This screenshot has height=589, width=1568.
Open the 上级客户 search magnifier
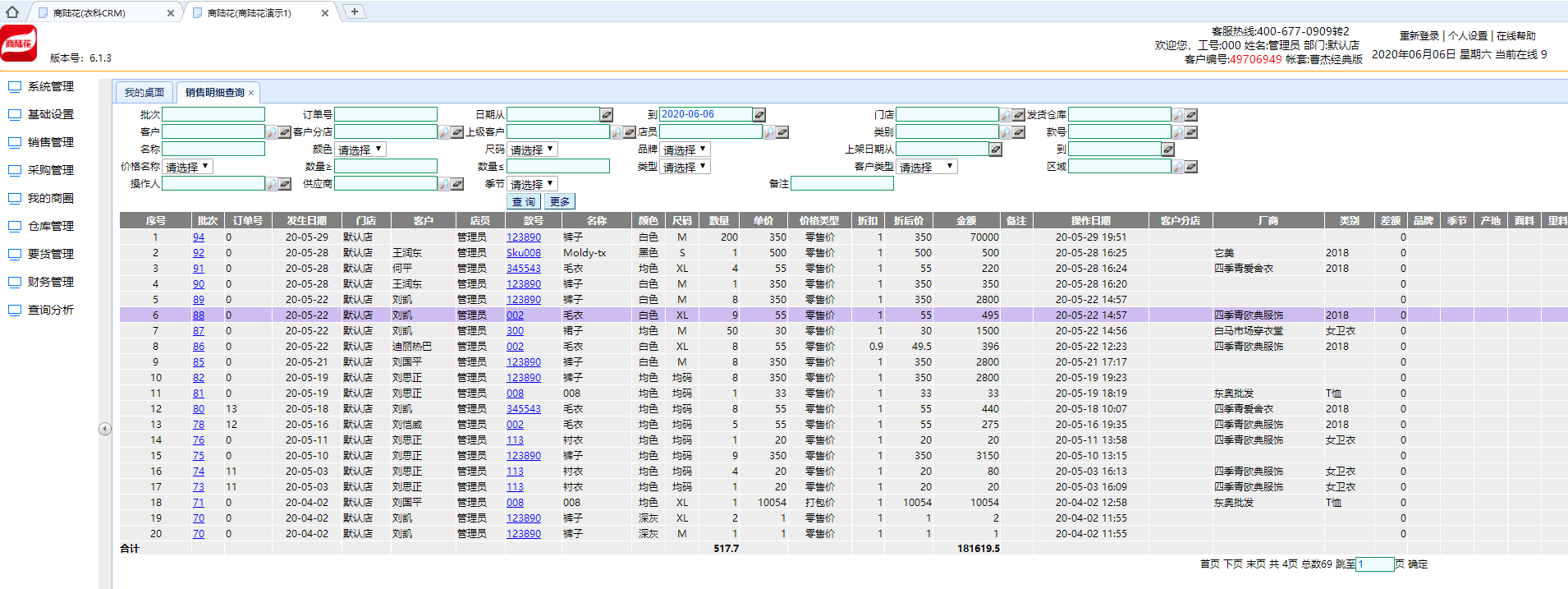(x=617, y=132)
